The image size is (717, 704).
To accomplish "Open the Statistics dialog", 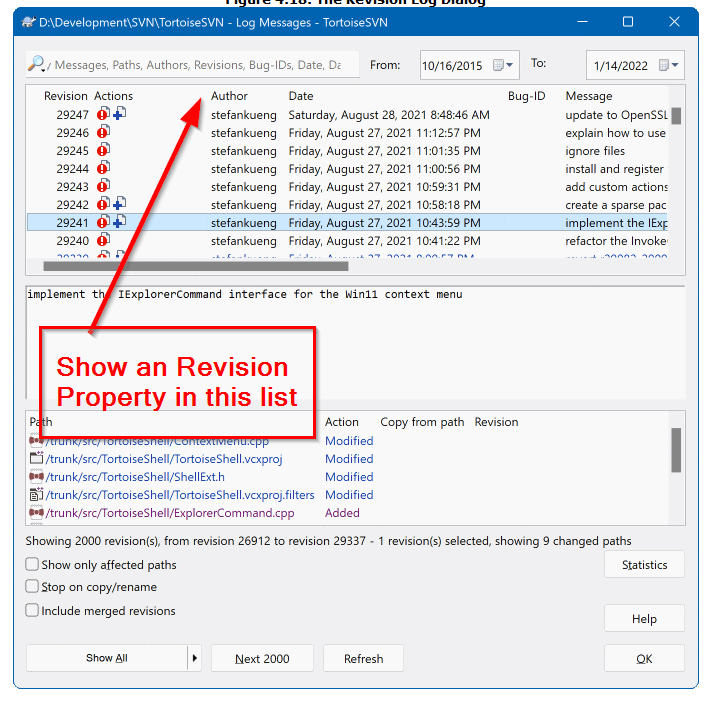I will click(644, 565).
